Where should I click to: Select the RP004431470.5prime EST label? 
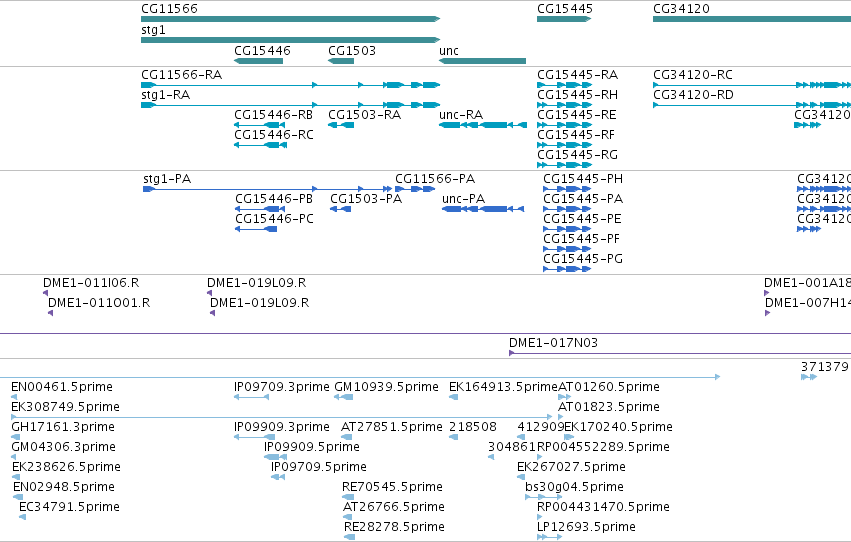[603, 507]
